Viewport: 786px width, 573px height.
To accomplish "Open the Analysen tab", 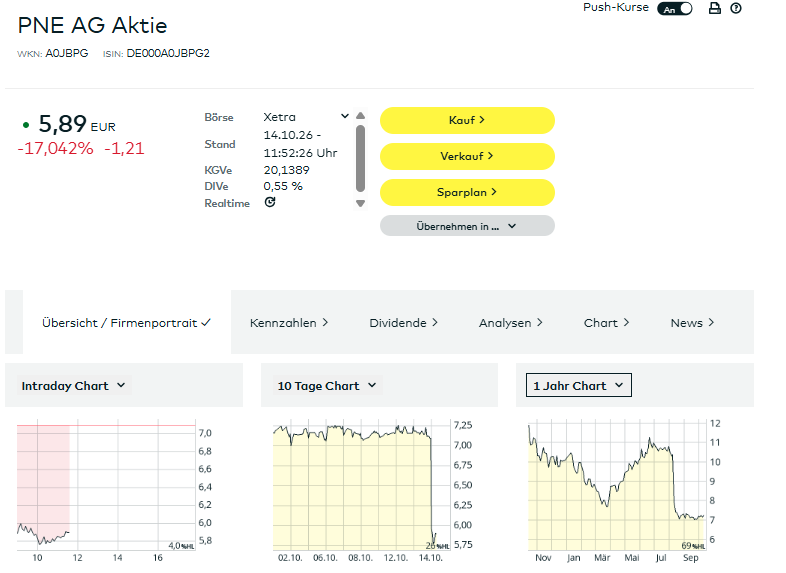I will pos(510,323).
